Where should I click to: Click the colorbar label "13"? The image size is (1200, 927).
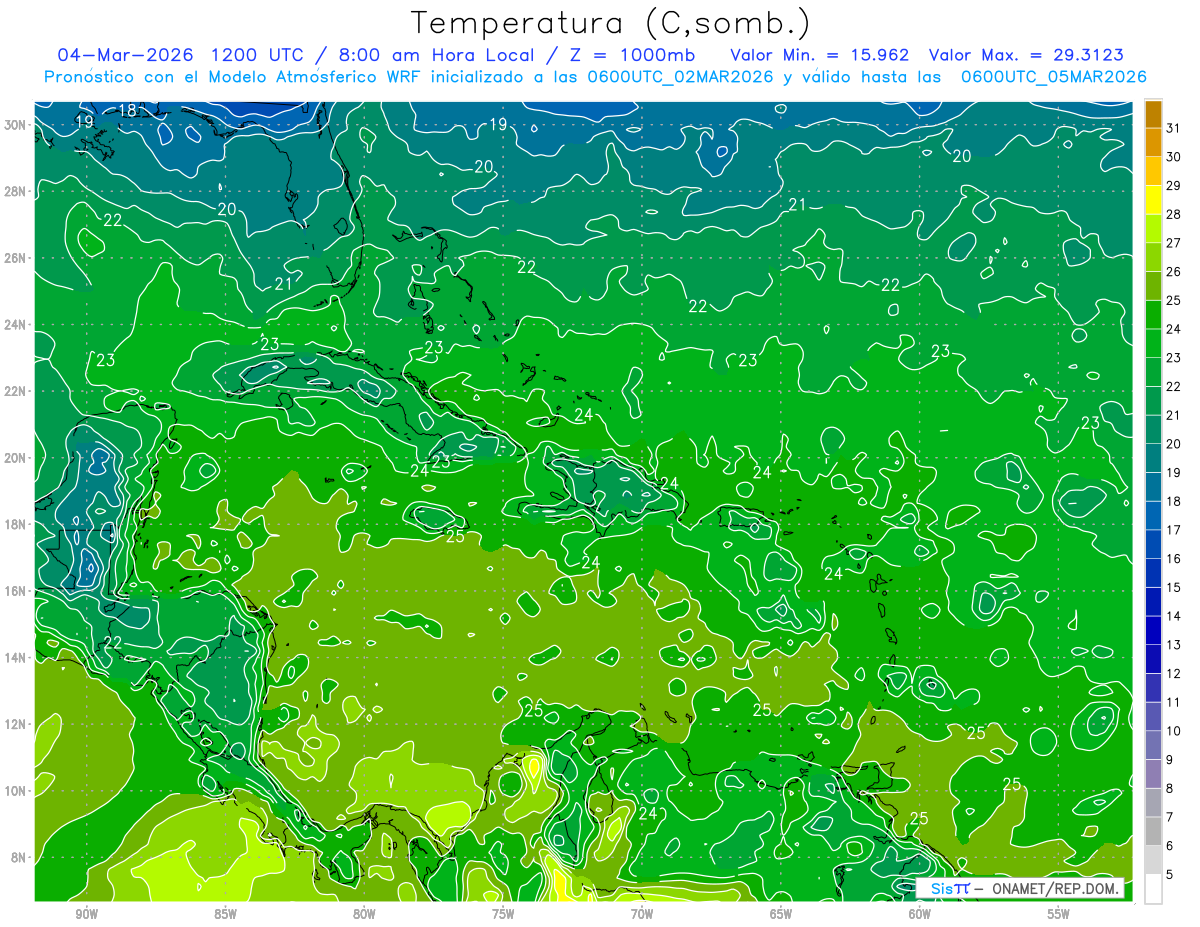click(1174, 645)
